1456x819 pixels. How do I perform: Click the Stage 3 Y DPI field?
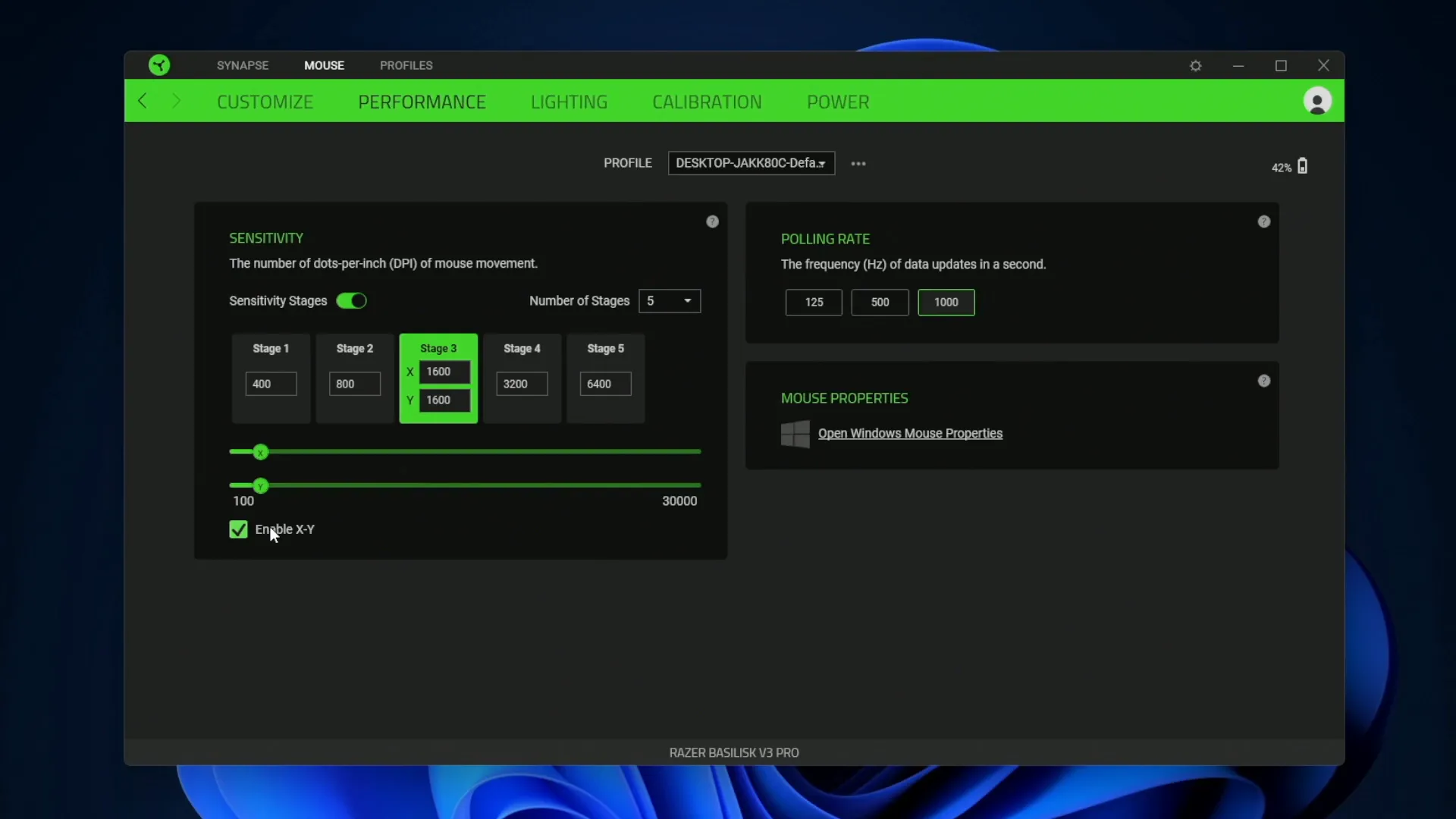pos(444,400)
